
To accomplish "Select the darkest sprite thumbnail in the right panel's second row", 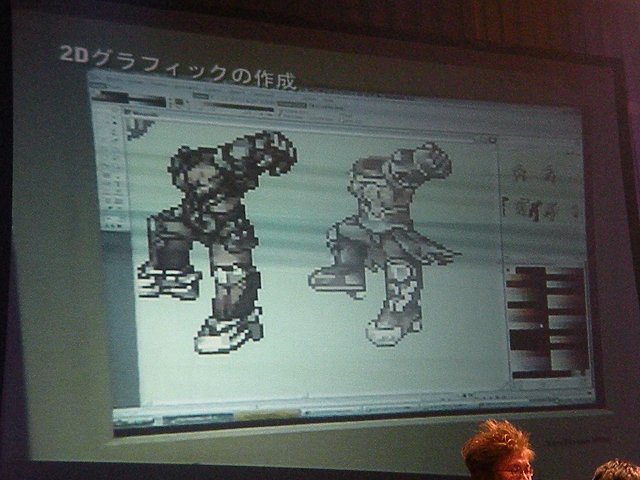I will (x=535, y=211).
